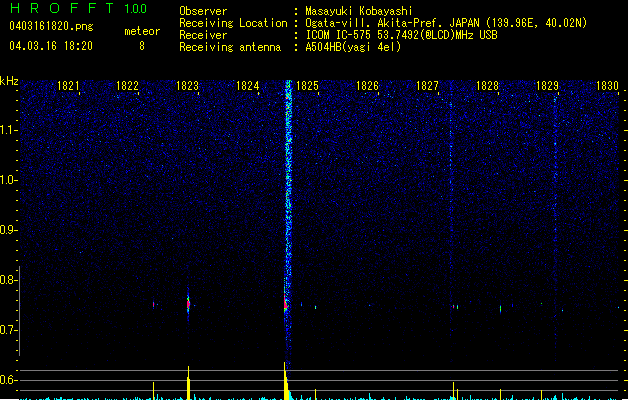This screenshot has width=629, height=400.
Task: Click the 1.0 kHz frequency axis label
Action: click(8, 180)
